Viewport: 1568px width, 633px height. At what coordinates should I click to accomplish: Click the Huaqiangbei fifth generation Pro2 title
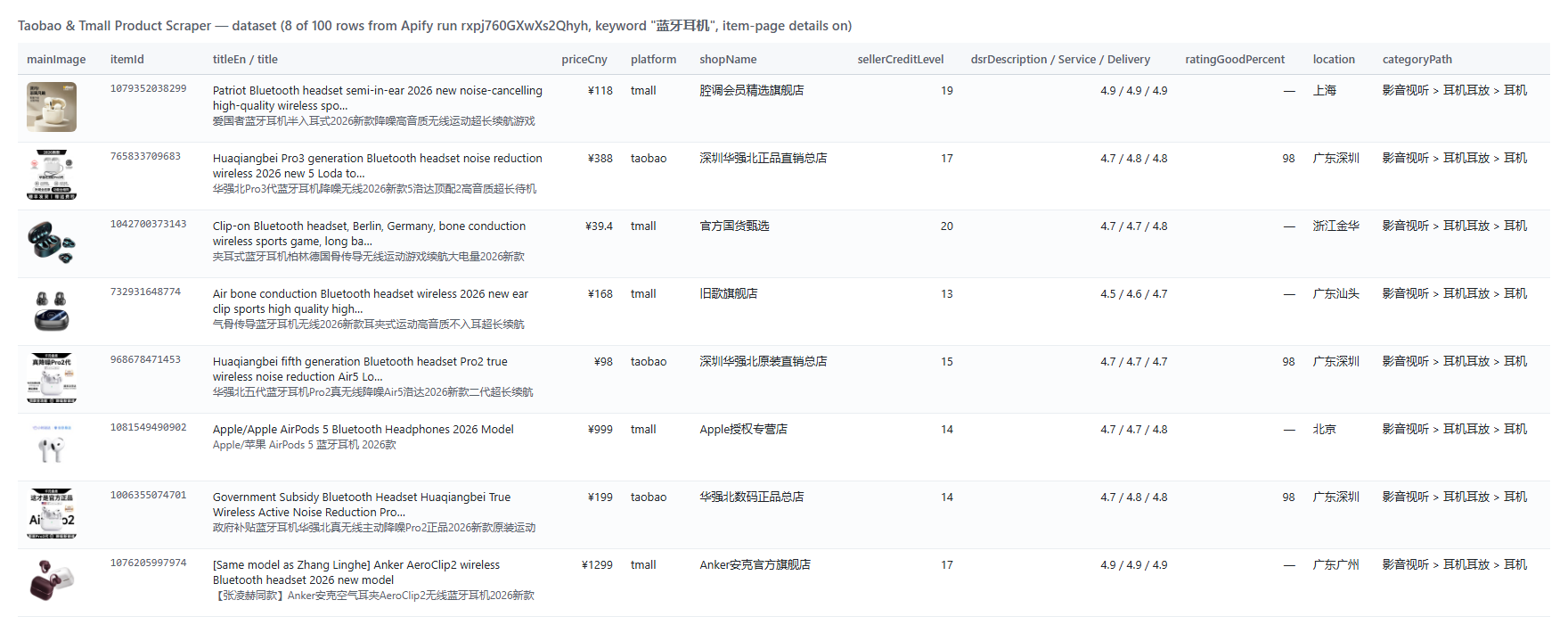[360, 369]
